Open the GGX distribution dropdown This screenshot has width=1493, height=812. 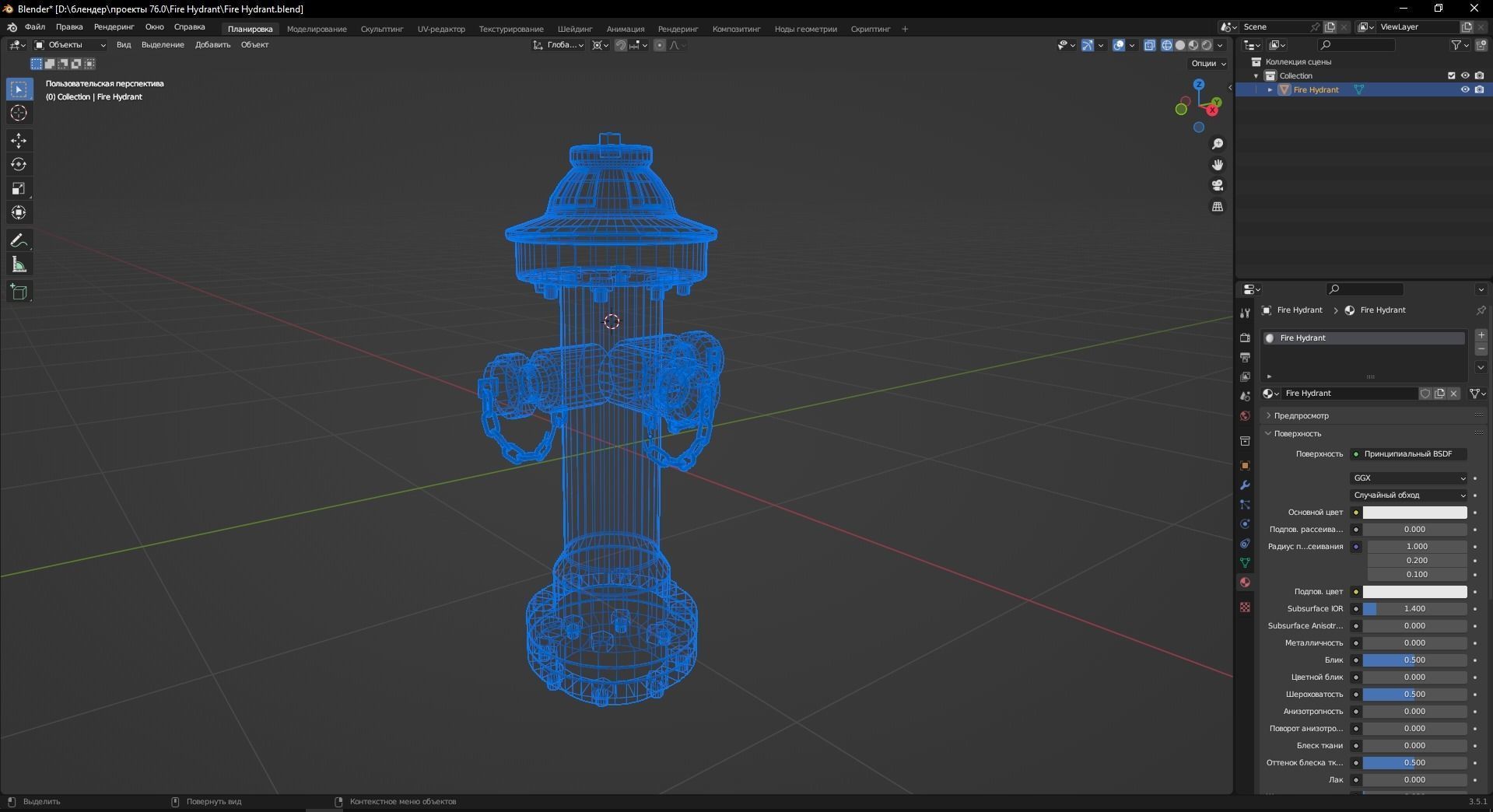[1409, 478]
